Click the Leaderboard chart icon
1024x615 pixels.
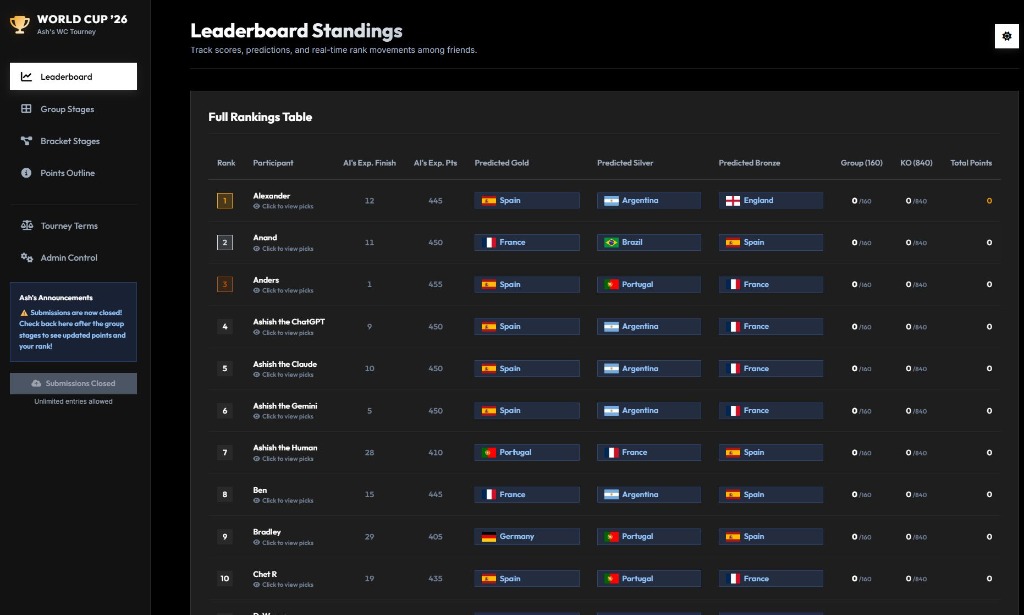click(26, 76)
